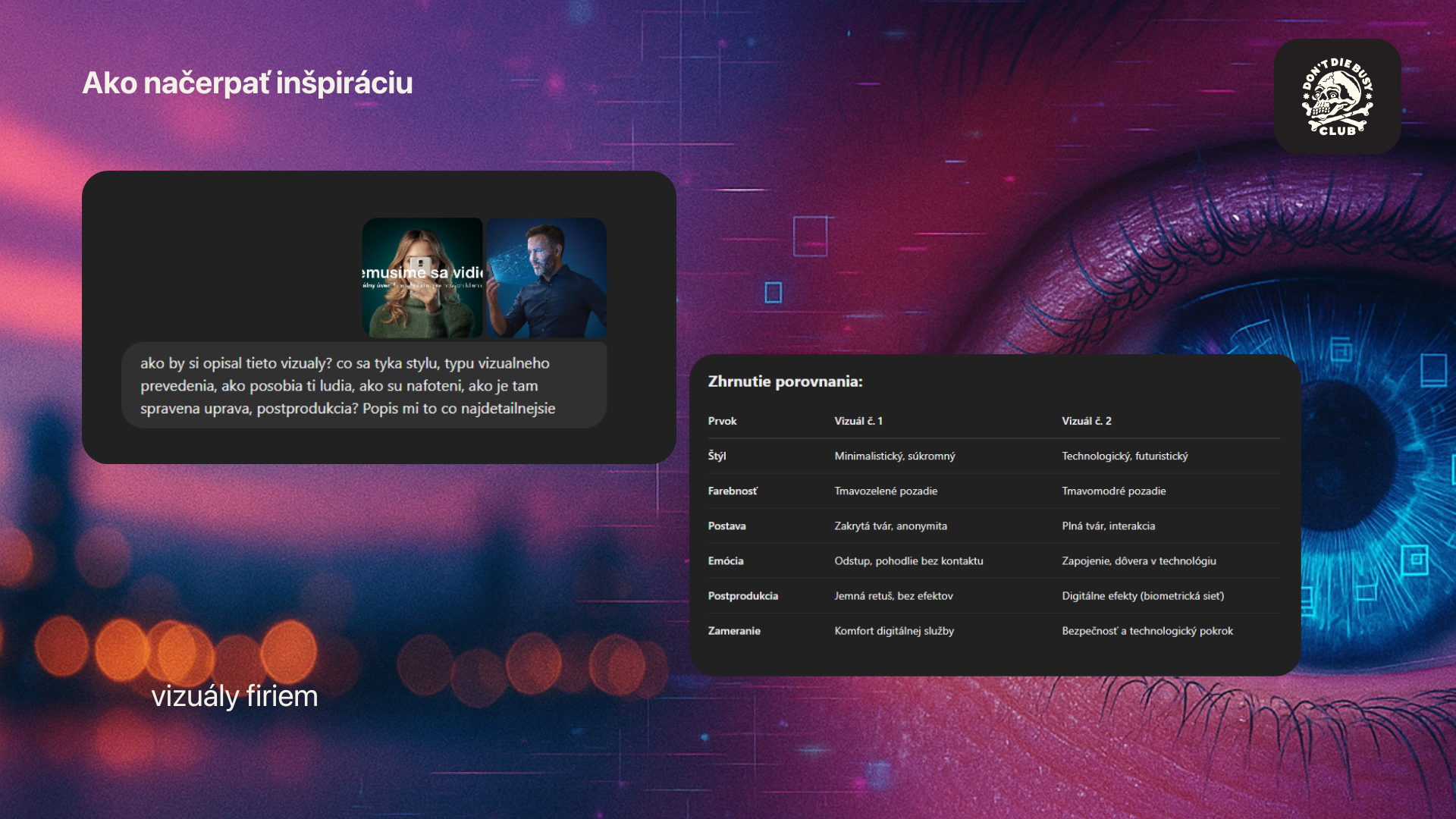Screen dimensions: 1456x819
Task: Click the 'Štýl' row label
Action: 717,456
